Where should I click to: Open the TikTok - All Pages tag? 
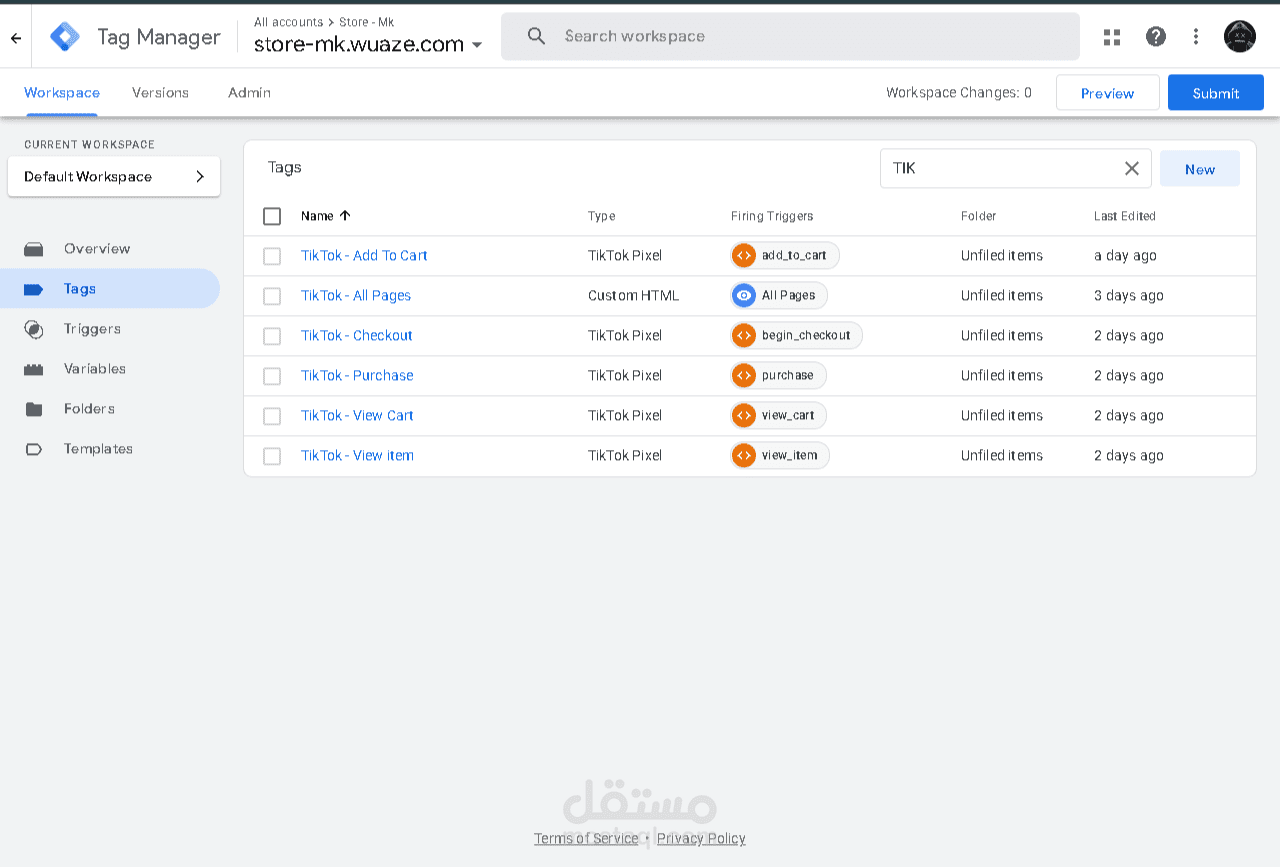coord(356,295)
